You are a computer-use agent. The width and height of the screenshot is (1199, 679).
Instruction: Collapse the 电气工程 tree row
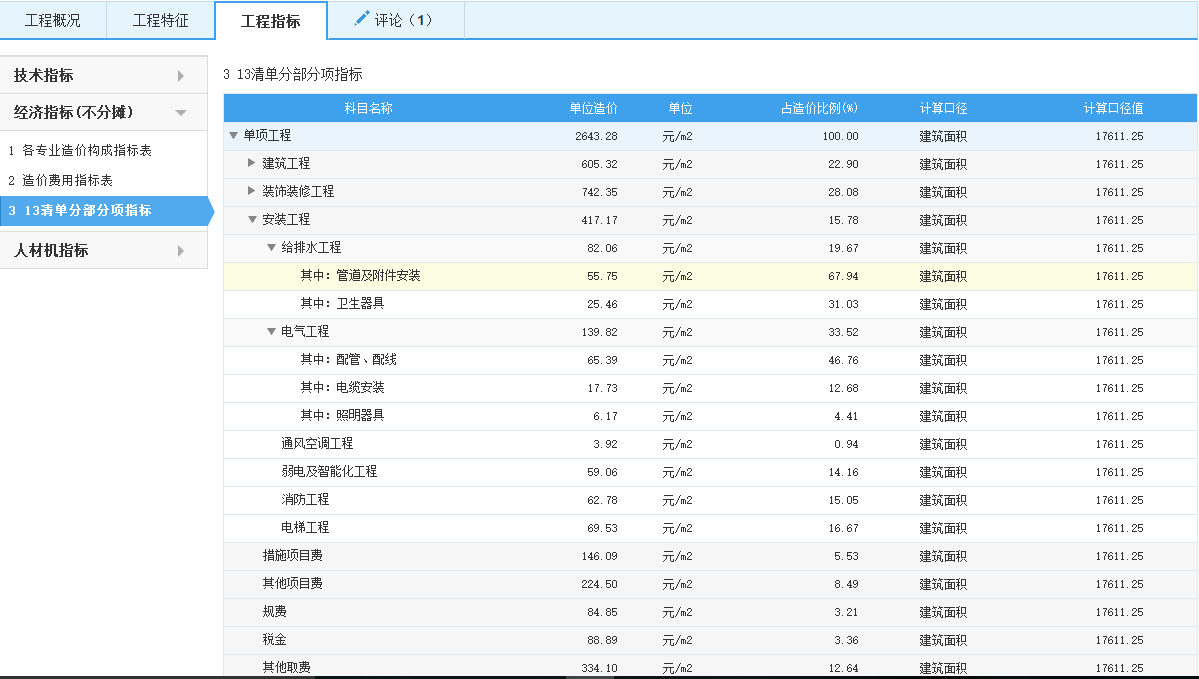coord(271,332)
